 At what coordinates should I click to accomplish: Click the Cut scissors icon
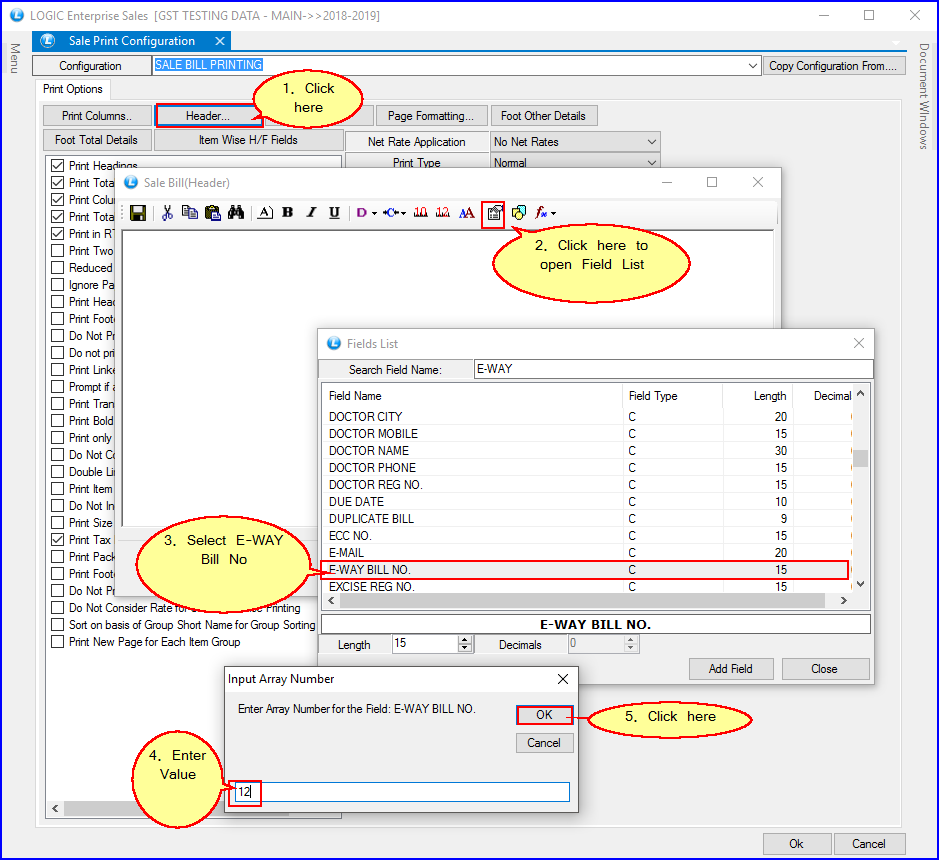[167, 213]
